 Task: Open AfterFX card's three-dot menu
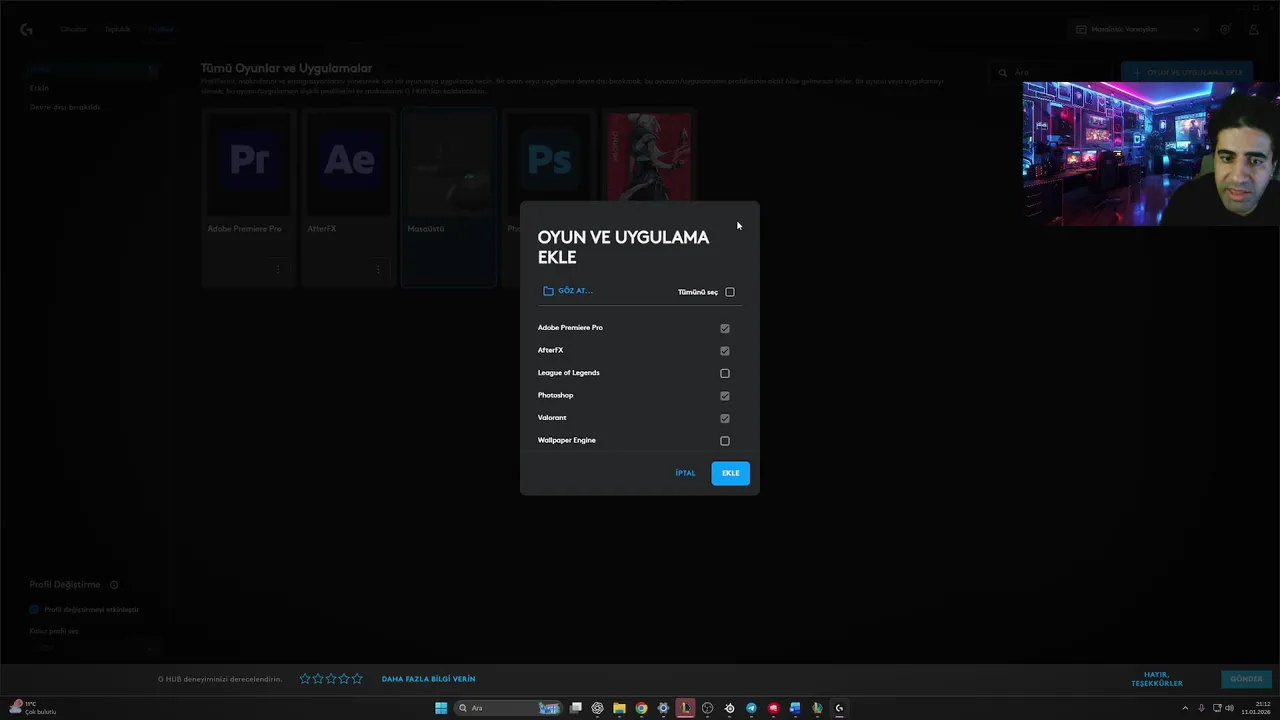pos(378,269)
